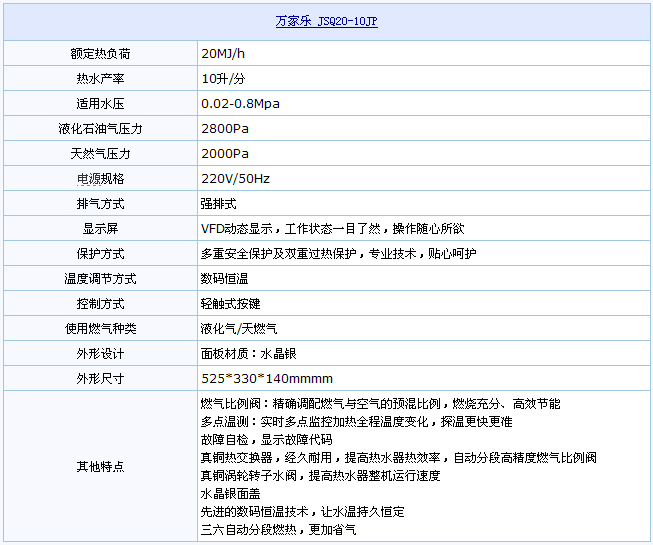Open the 万家乐 JSQ20-10JP product link
653x545 pixels.
pos(326,20)
